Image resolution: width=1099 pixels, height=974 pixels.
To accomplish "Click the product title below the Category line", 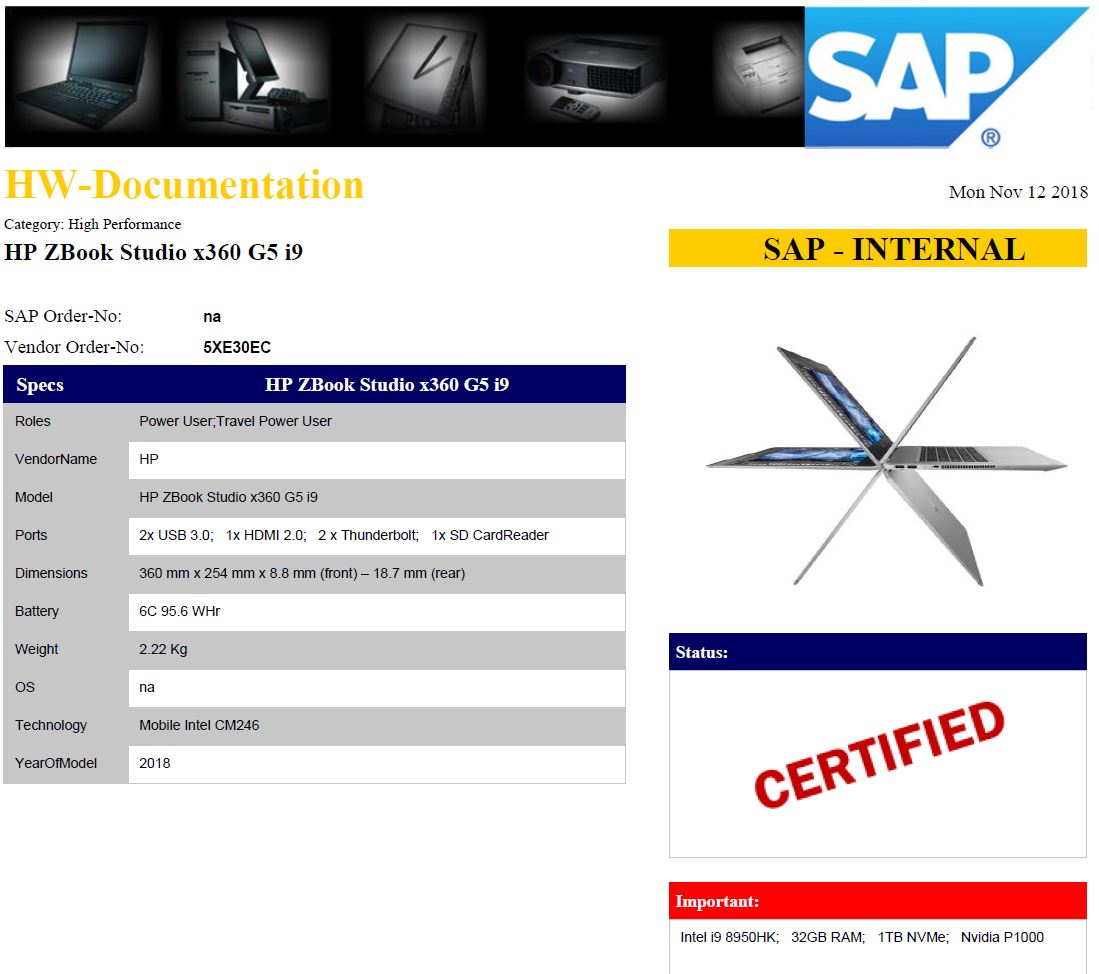I will click(x=153, y=252).
